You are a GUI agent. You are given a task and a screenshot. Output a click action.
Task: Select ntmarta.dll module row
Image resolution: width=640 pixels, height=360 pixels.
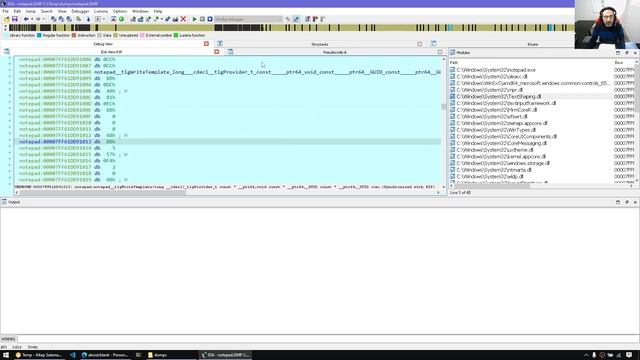(x=543, y=170)
